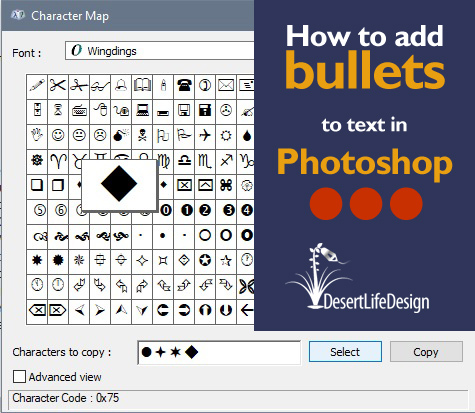
Task: Click the Character Code 0x75 status text
Action: coord(66,398)
